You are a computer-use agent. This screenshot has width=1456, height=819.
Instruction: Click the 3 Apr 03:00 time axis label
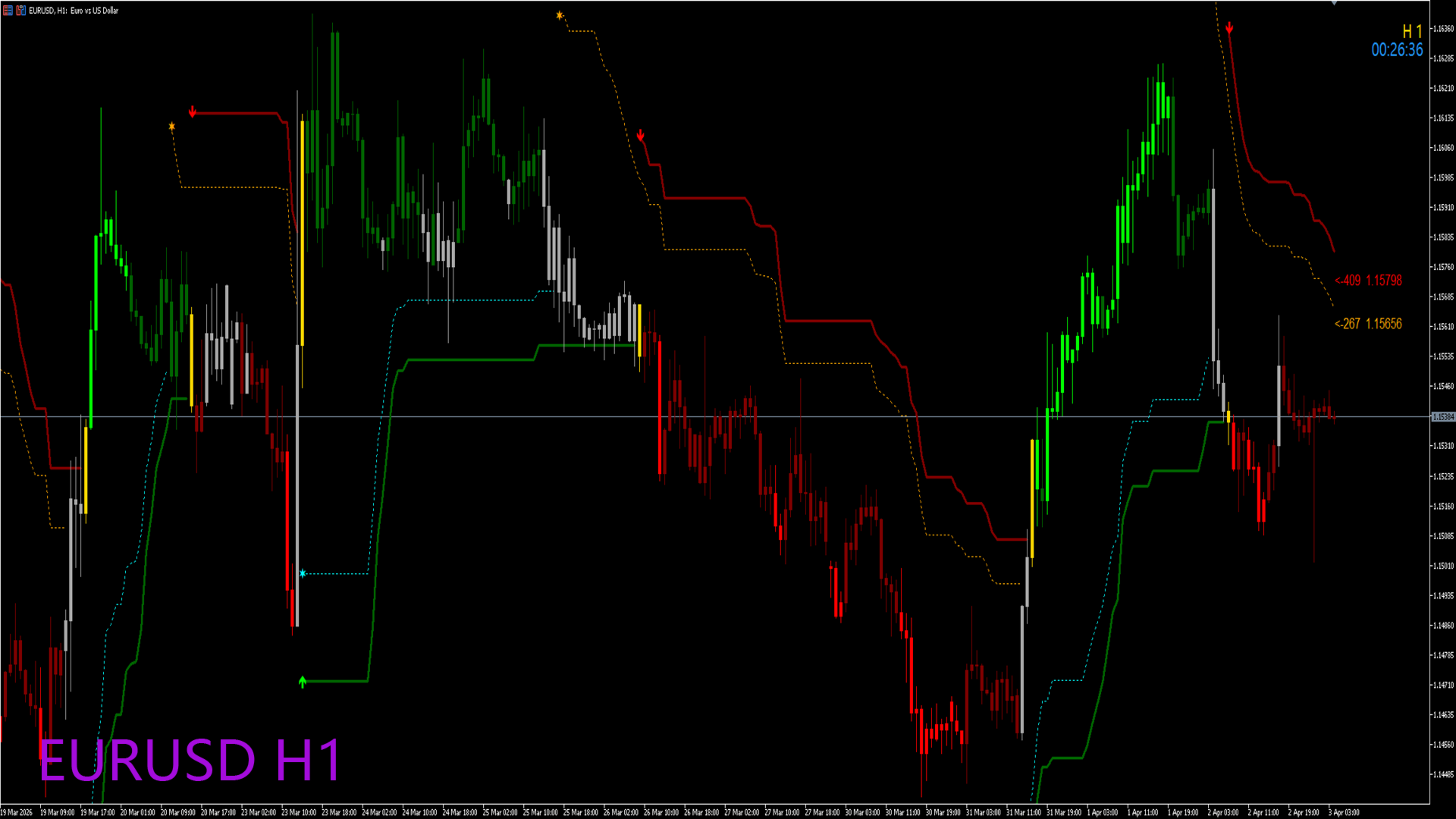[1344, 812]
